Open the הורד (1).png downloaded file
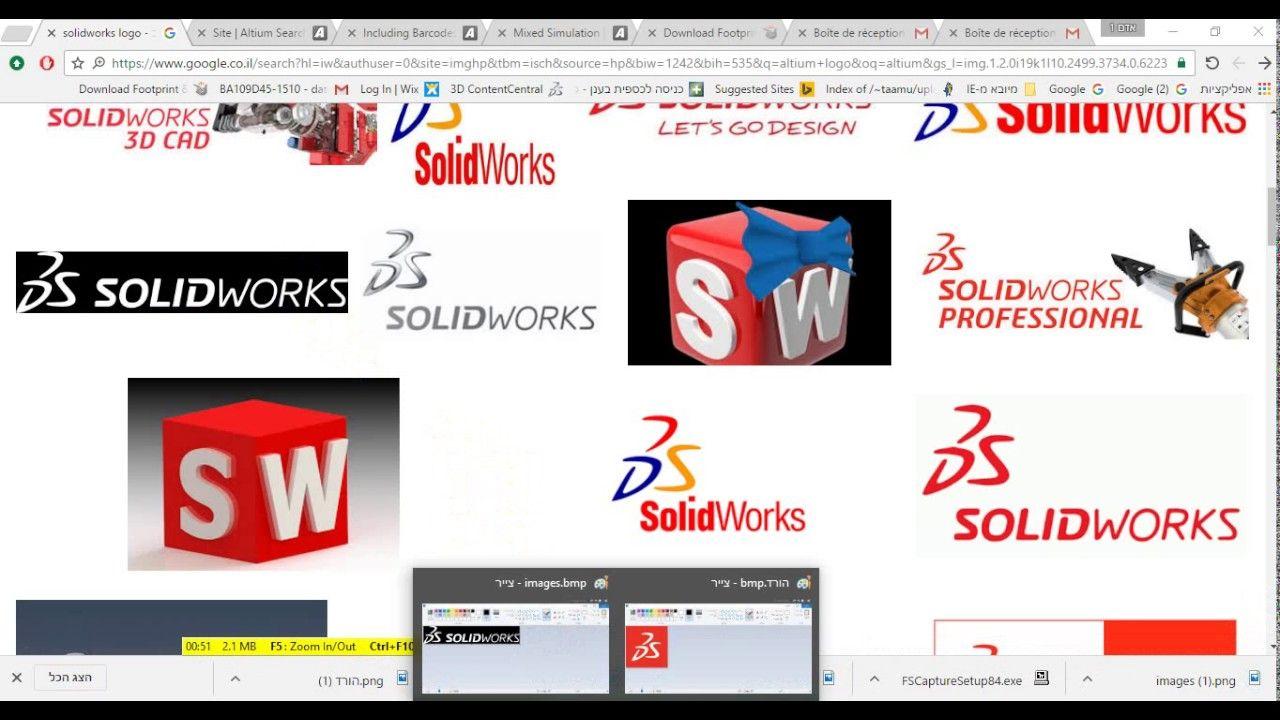Viewport: 1280px width, 720px height. pyautogui.click(x=351, y=680)
